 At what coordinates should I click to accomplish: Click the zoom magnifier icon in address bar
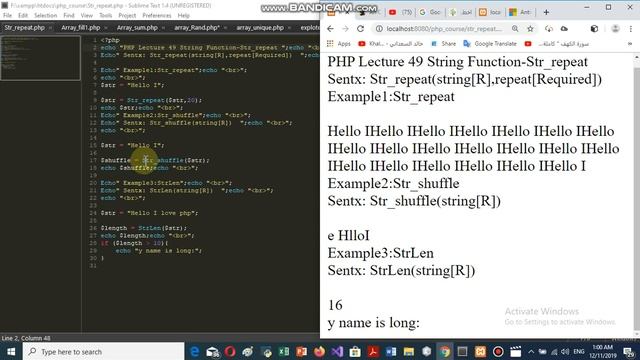pos(515,29)
